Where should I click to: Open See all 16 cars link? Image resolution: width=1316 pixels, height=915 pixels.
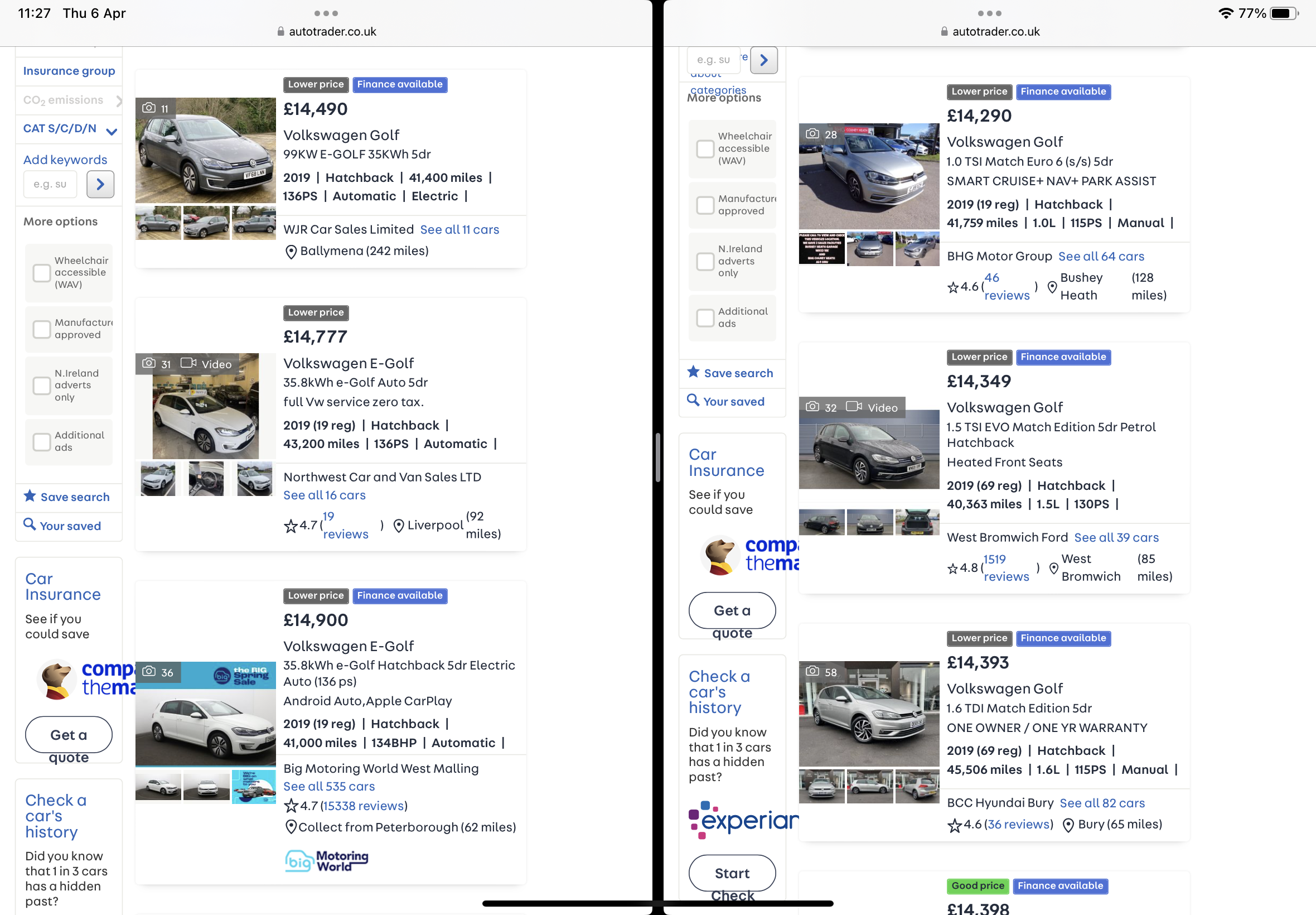pyautogui.click(x=325, y=495)
